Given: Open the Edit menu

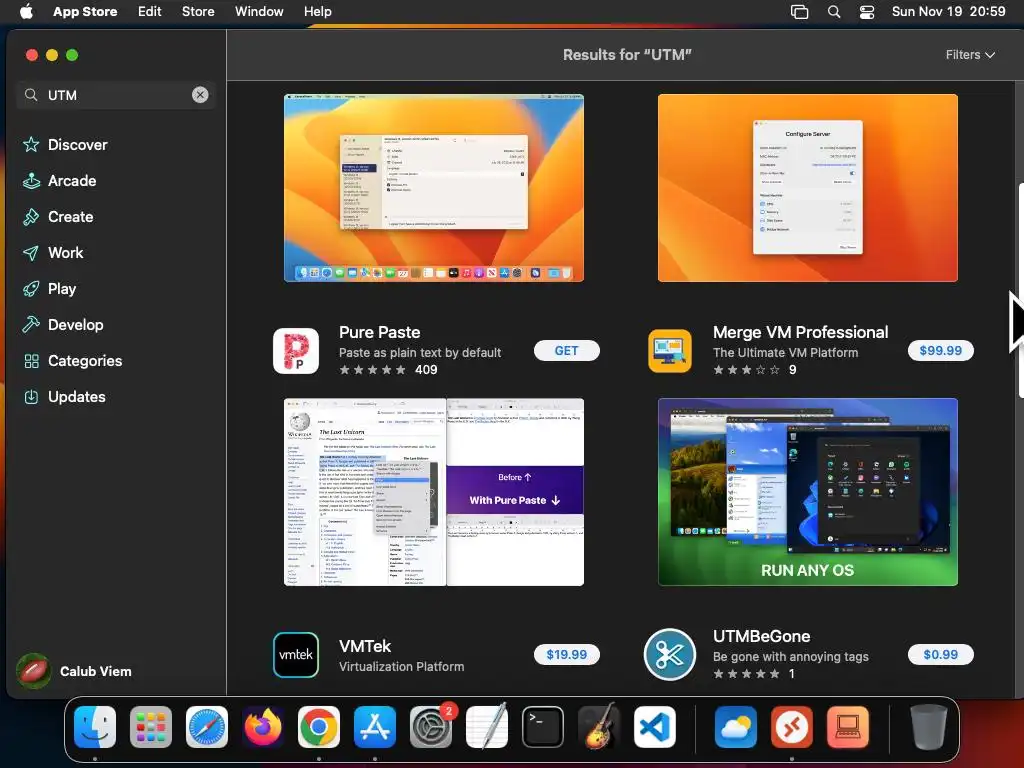Looking at the screenshot, I should click(150, 12).
